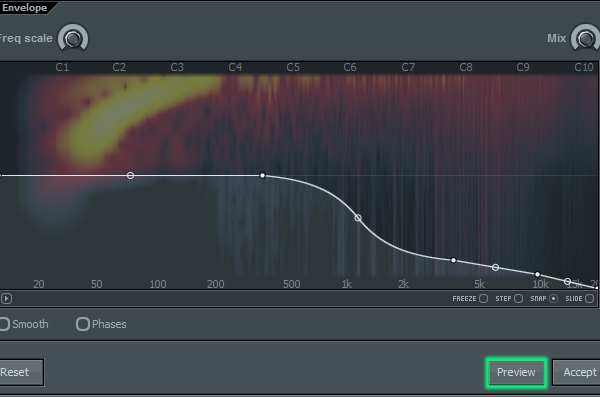Select the filled envelope point near 10k
This screenshot has width=600, height=397.
pos(537,274)
